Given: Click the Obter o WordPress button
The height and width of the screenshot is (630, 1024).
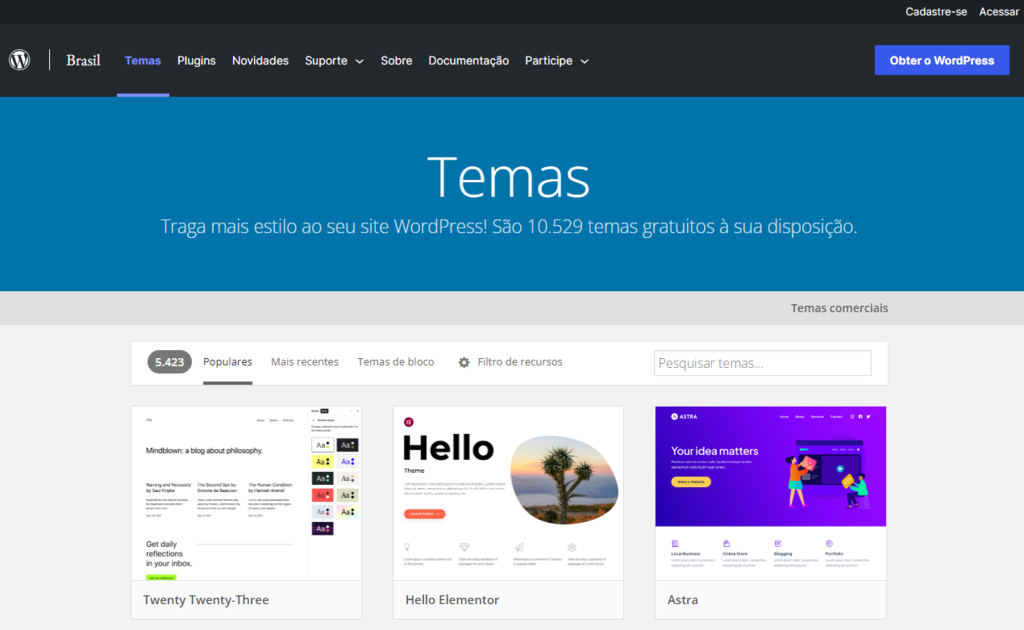Looking at the screenshot, I should point(941,60).
